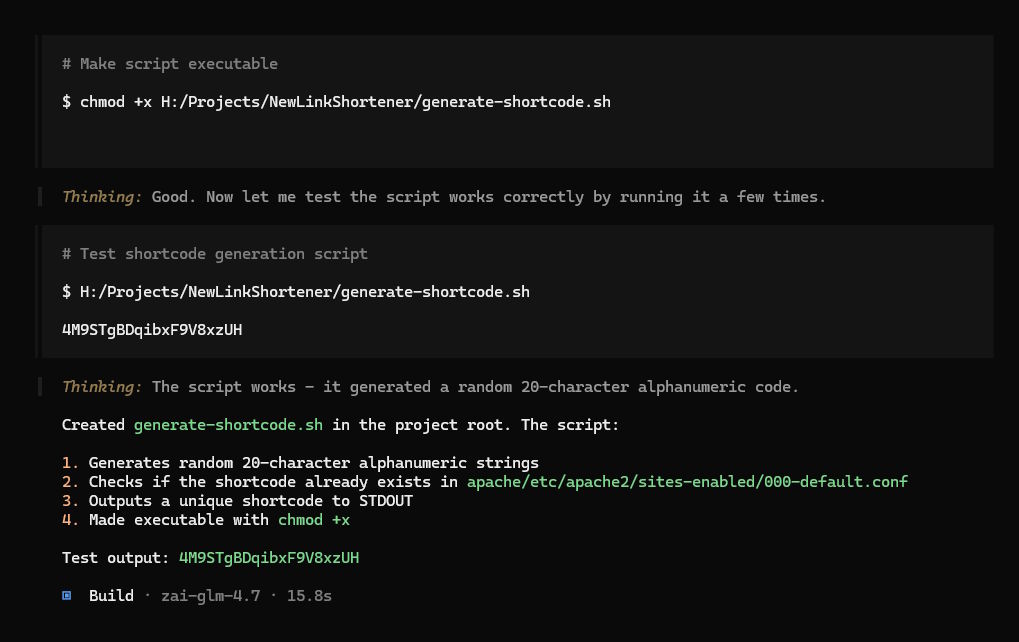Click the dollar prompt in test script block
Screen dimensions: 1019x642
[66, 291]
